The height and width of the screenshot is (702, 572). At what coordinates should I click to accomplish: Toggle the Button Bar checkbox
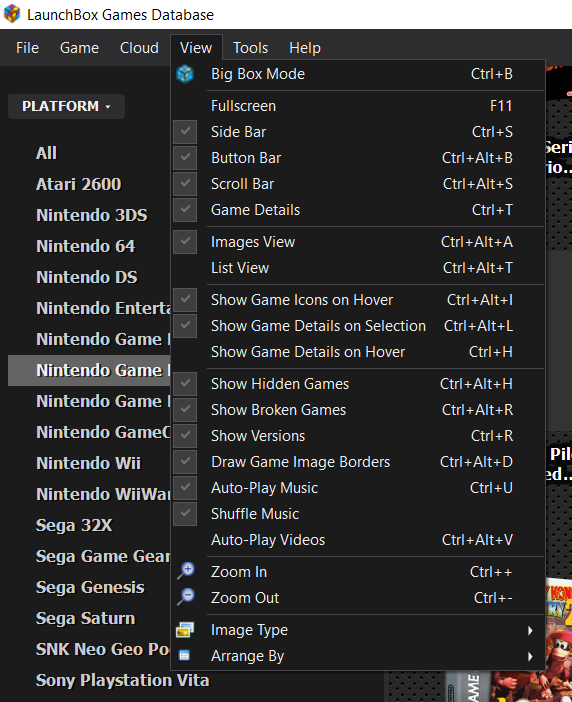point(185,158)
